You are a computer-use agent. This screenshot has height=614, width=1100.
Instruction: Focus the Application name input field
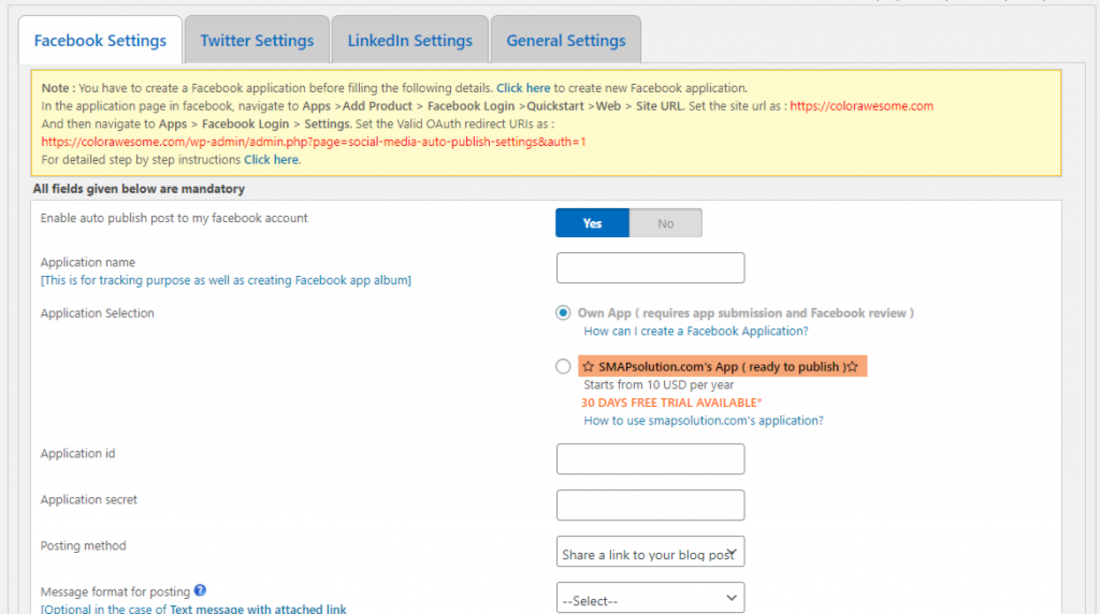650,268
